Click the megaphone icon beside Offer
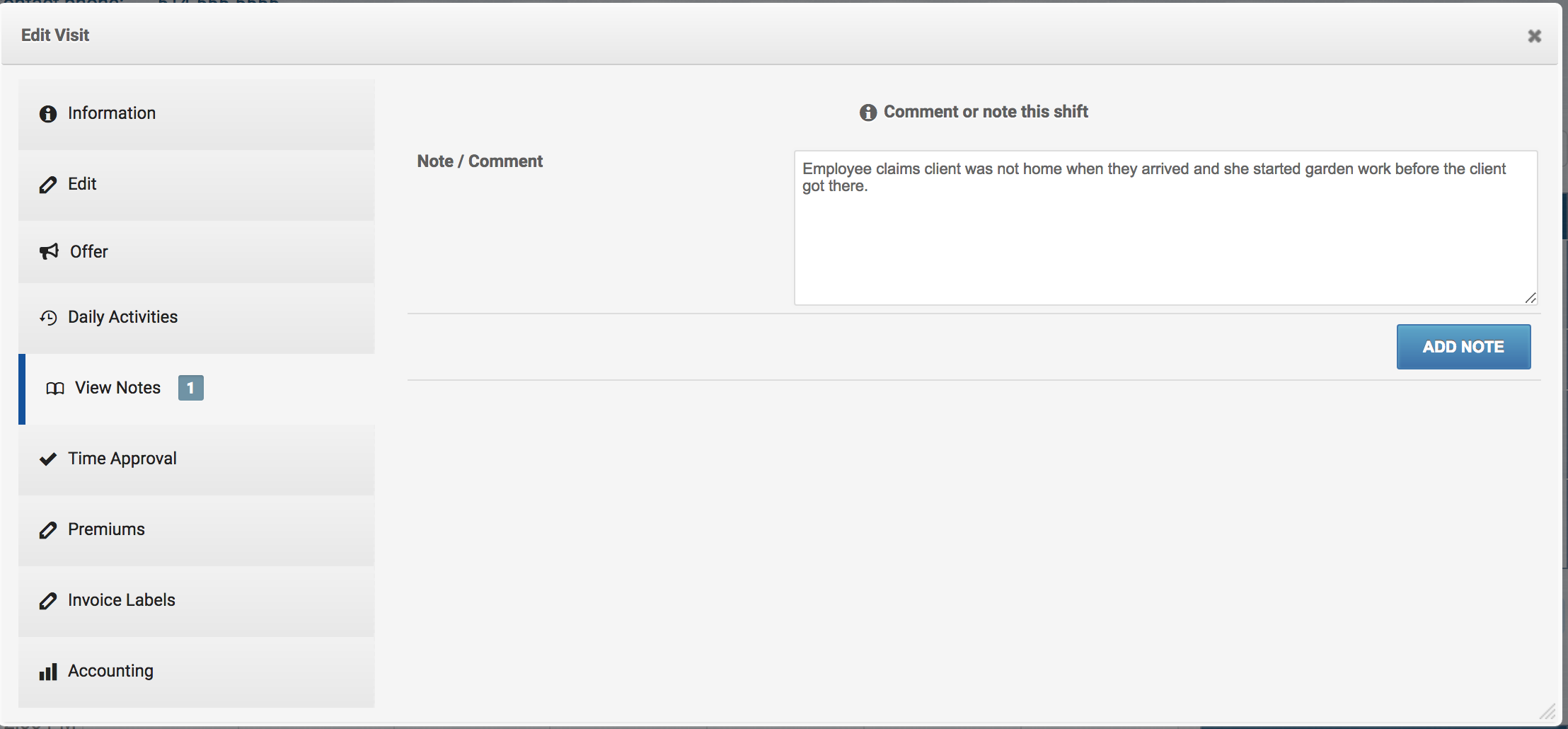The image size is (1568, 729). click(49, 252)
